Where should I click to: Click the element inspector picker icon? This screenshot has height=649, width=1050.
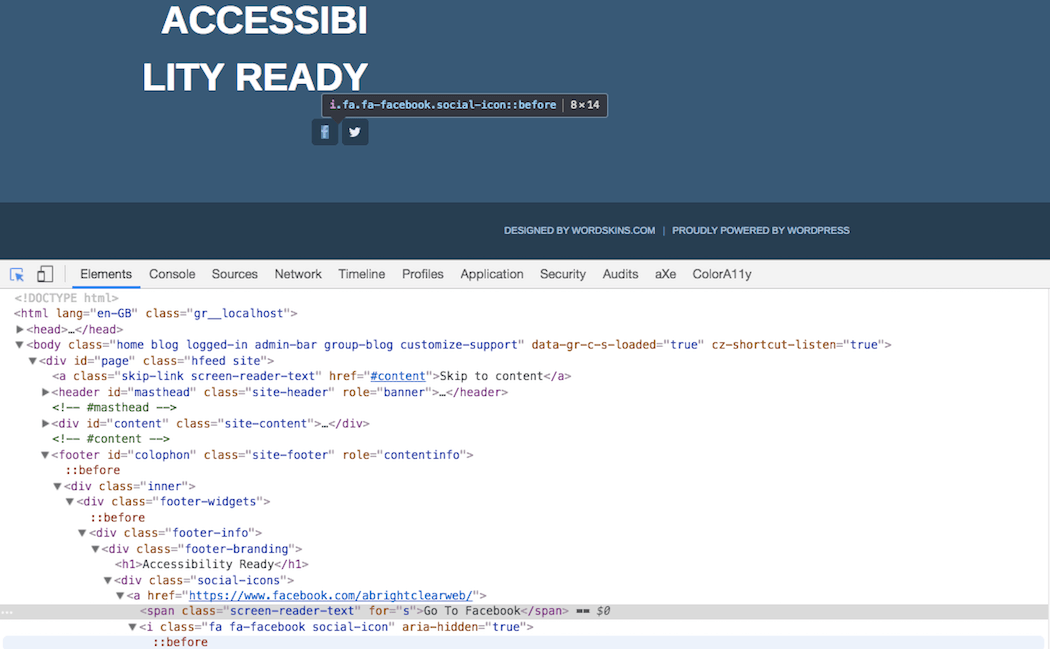[17, 274]
